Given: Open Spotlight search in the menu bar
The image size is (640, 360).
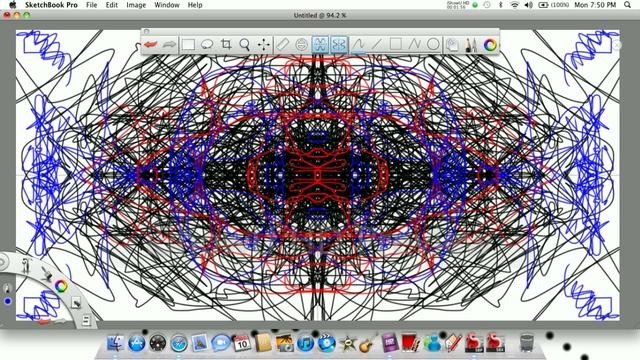Looking at the screenshot, I should (628, 5).
